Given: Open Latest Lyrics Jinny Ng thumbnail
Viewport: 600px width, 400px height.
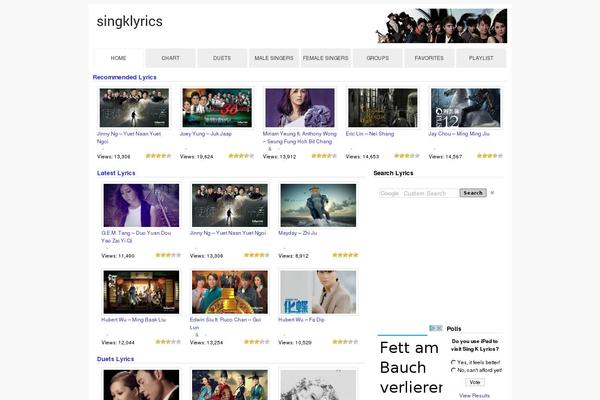Looking at the screenshot, I should tap(230, 206).
